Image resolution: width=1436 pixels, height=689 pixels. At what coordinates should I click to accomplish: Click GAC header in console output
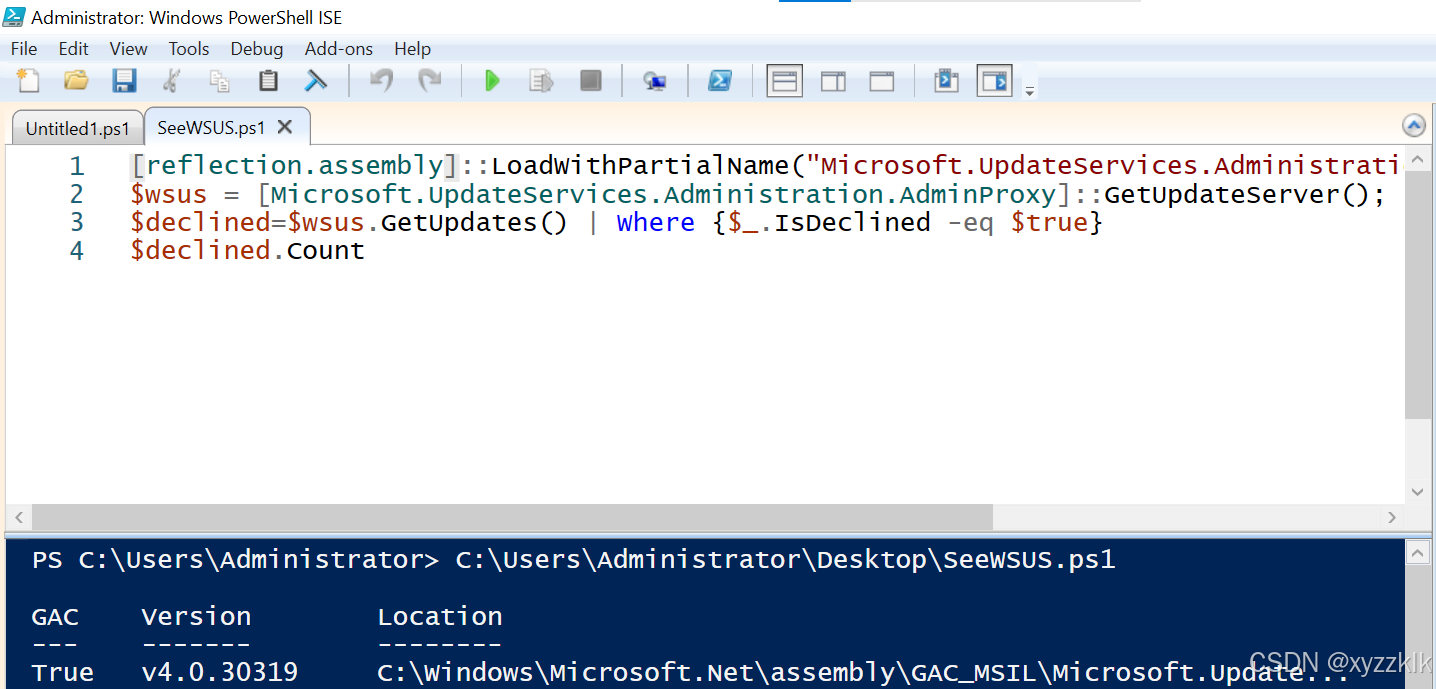[x=55, y=617]
